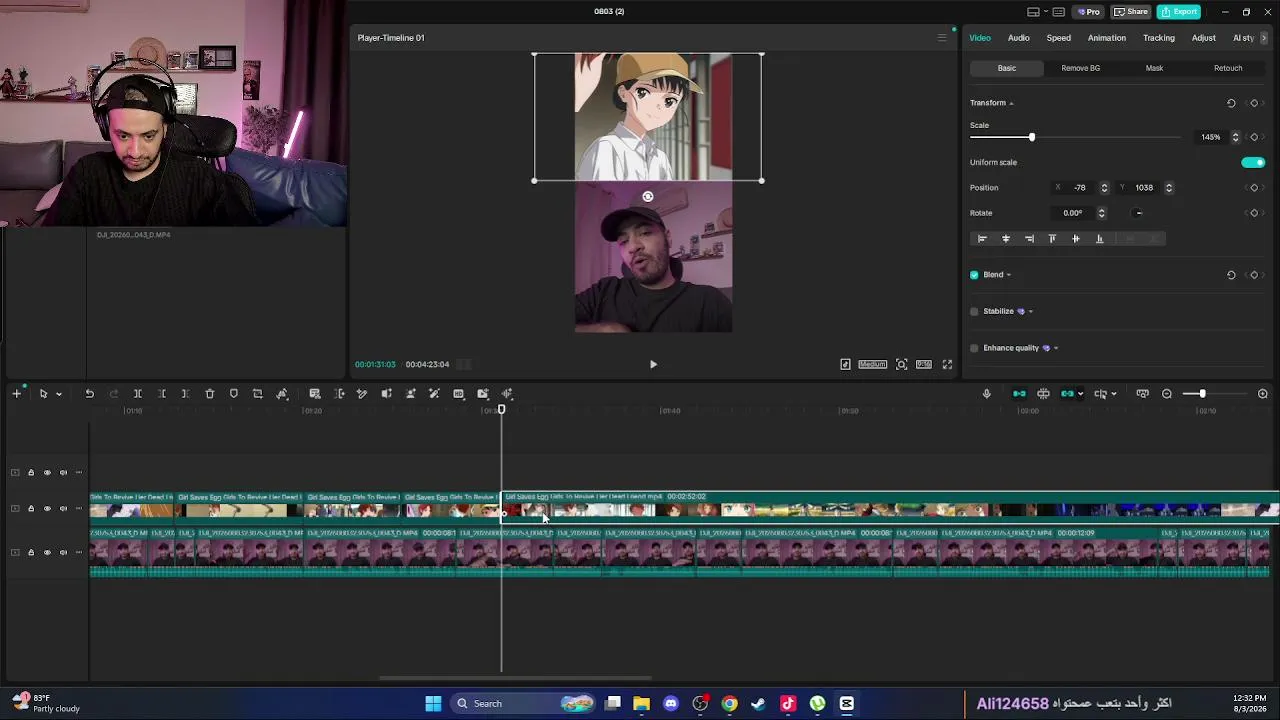Viewport: 1280px width, 720px height.
Task: Expand the Blend options arrow
Action: coord(1008,275)
